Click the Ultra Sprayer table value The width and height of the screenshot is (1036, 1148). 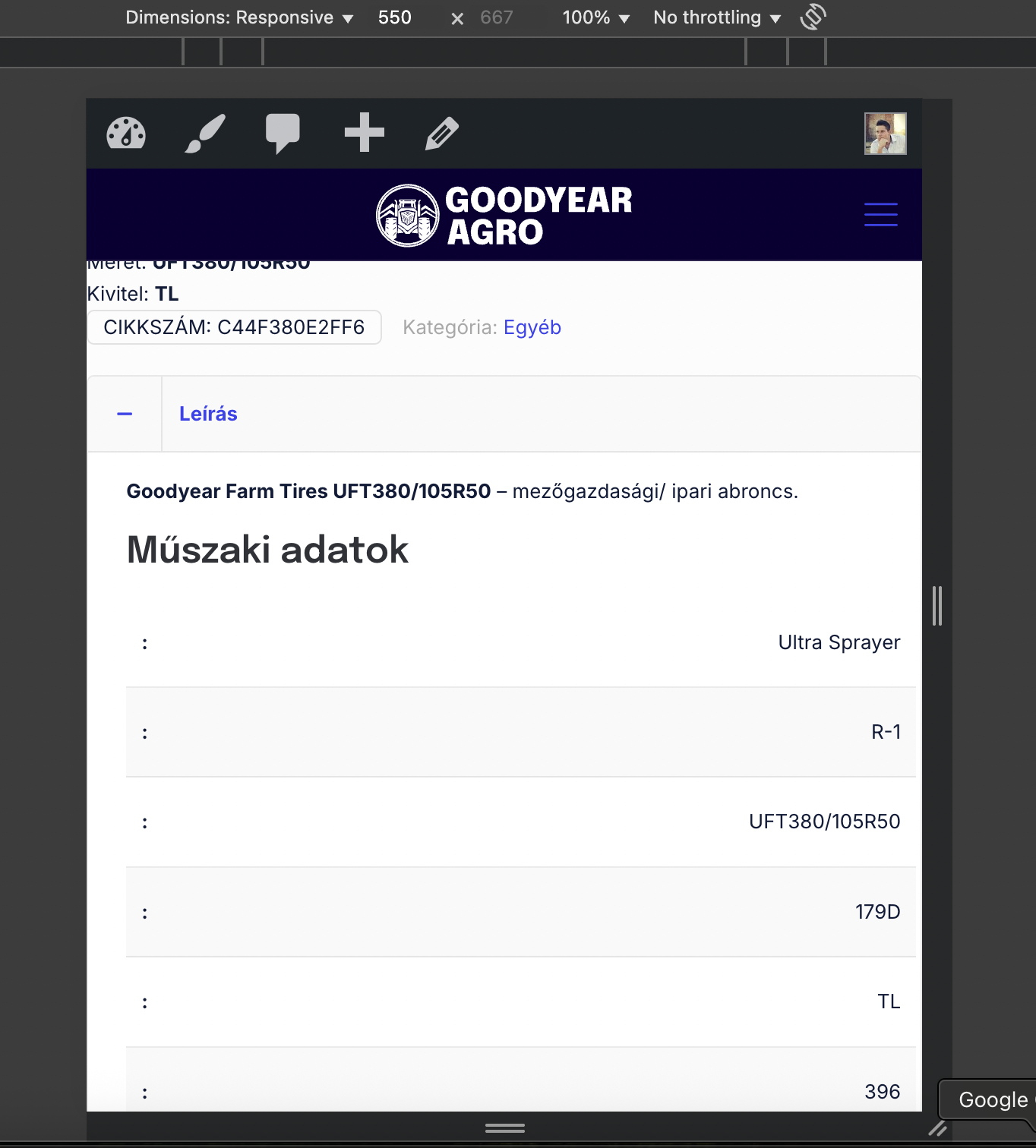coord(839,642)
